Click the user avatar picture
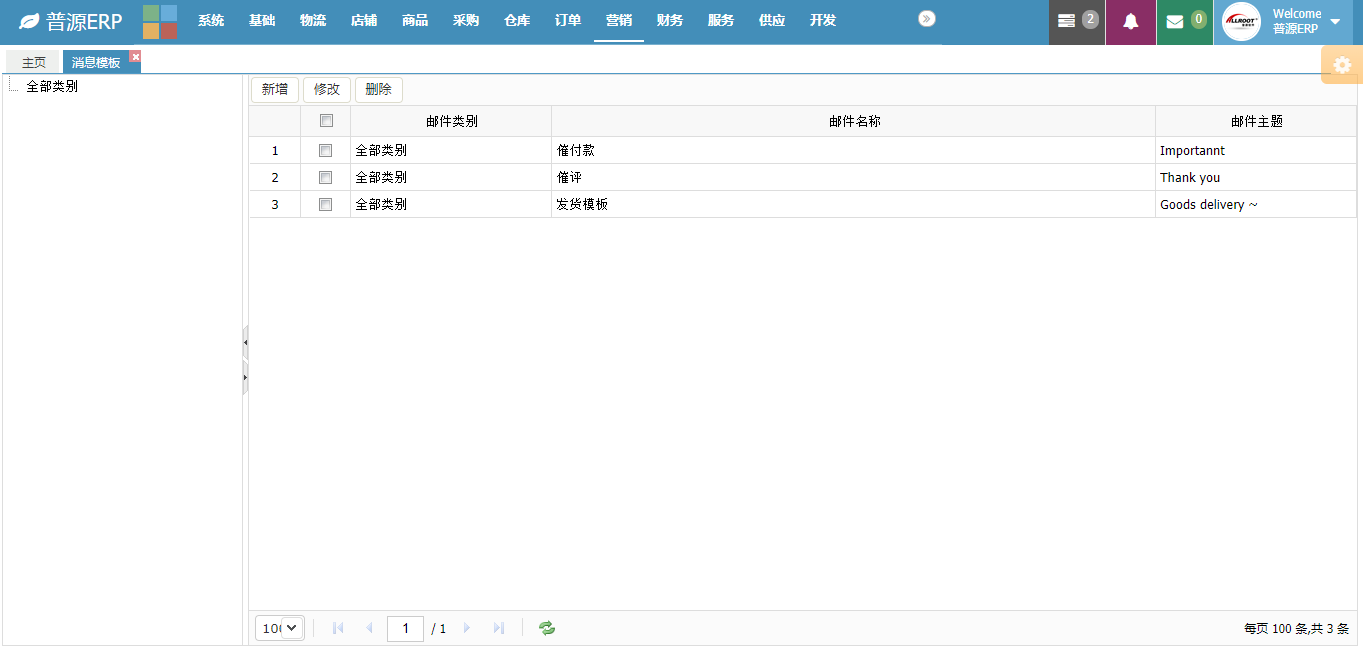Image resolution: width=1363 pixels, height=662 pixels. (1241, 21)
